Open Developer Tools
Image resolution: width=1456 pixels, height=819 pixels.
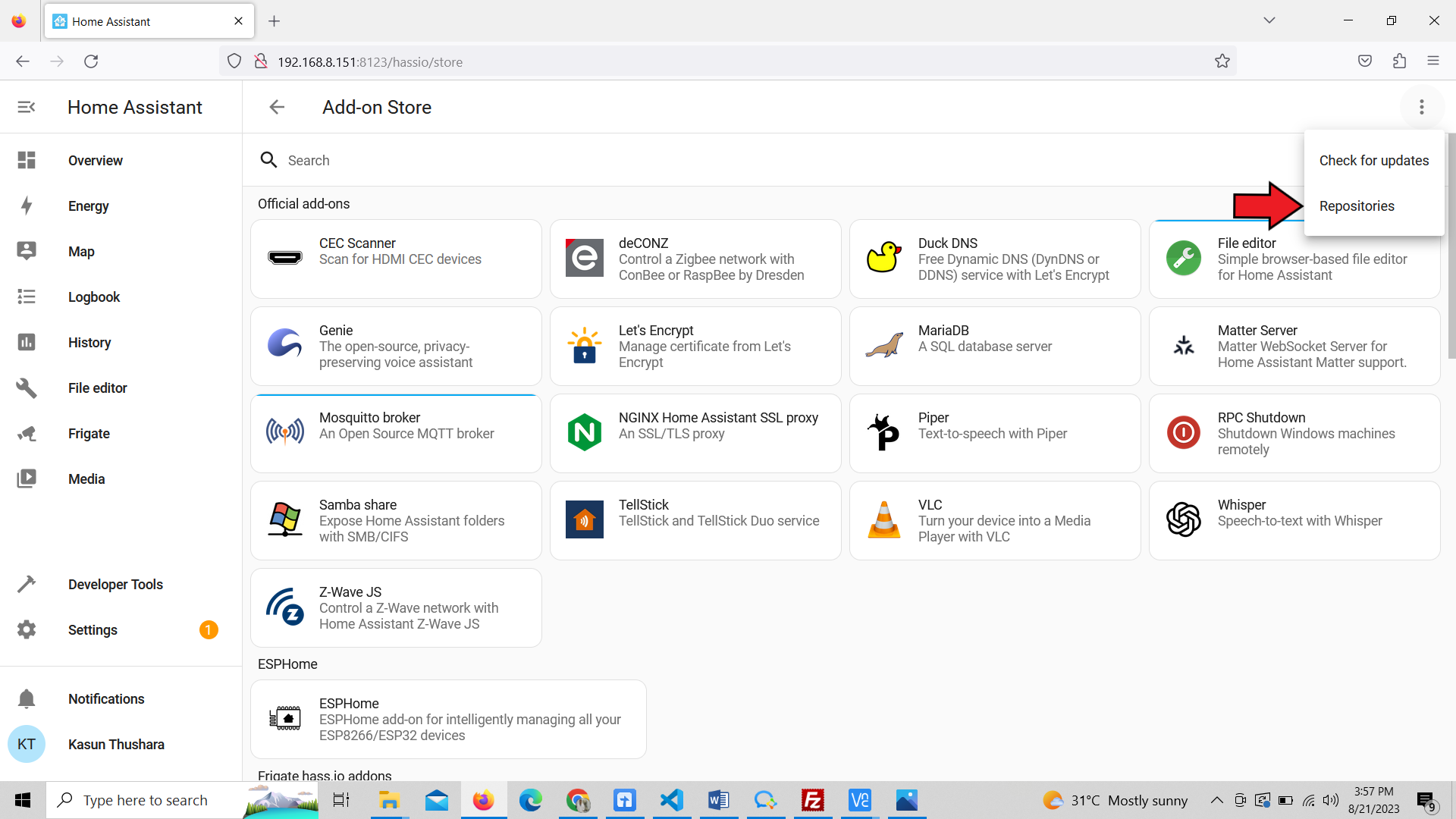click(121, 584)
